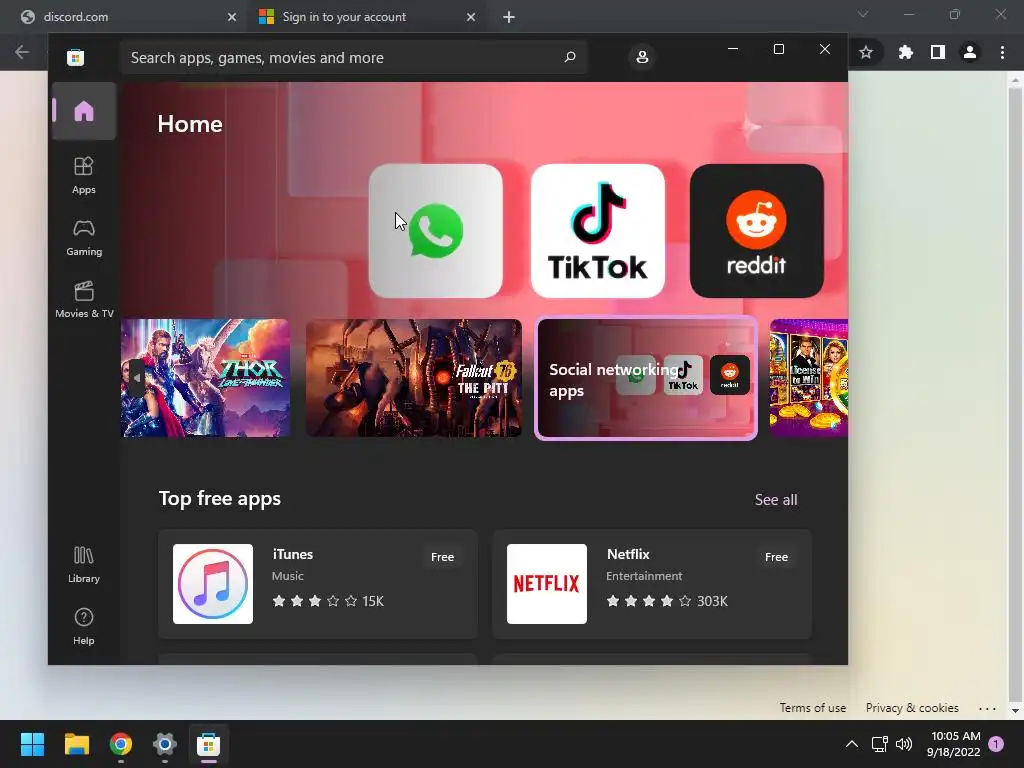Screen dimensions: 1024x768
Task: Show hidden system tray icons chevron
Action: 852,744
